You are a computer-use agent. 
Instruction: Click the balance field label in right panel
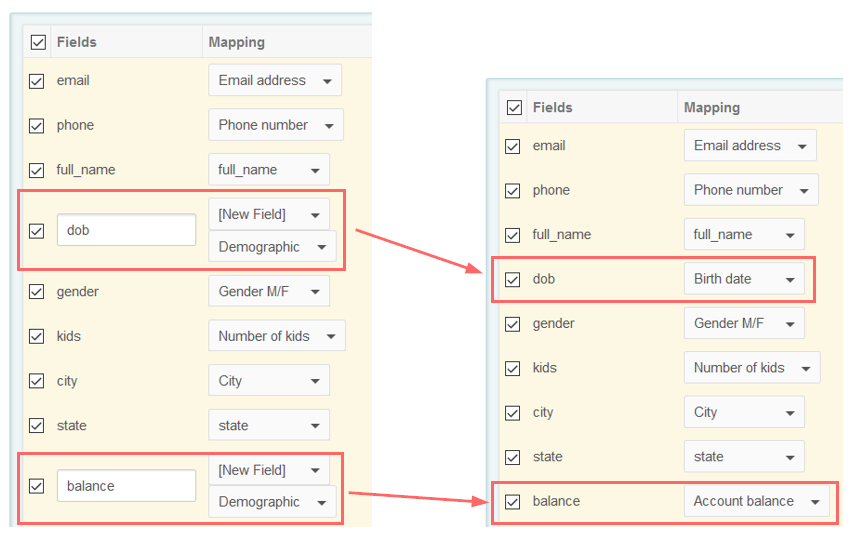click(556, 501)
